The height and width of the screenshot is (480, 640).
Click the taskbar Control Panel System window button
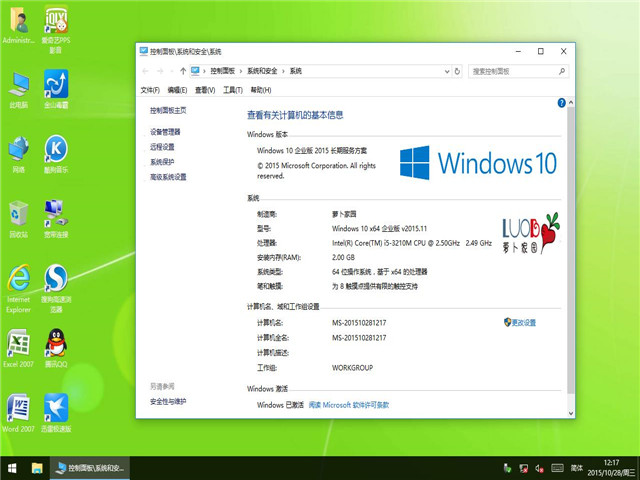click(90, 468)
